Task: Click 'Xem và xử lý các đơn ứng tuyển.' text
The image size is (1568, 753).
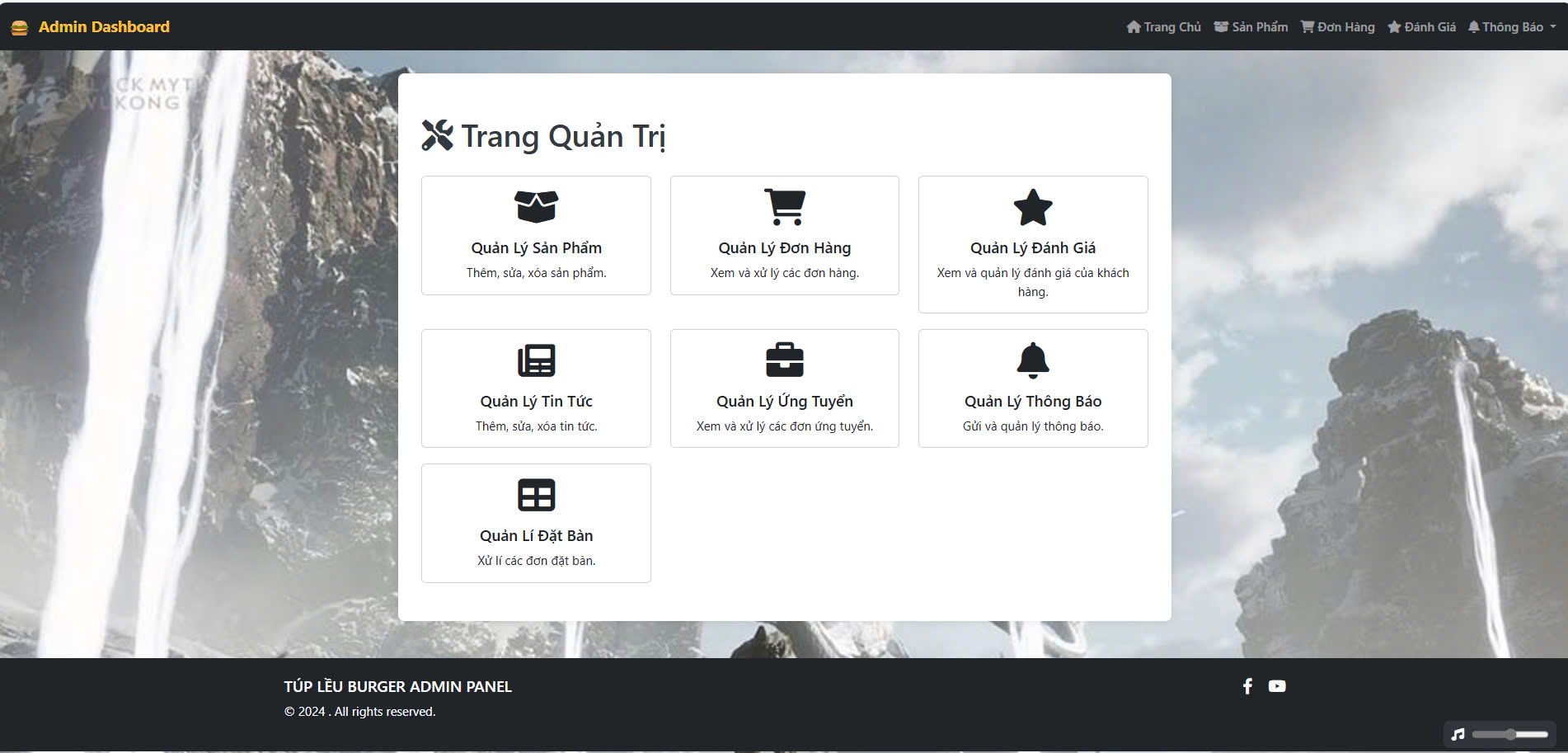Action: (785, 426)
